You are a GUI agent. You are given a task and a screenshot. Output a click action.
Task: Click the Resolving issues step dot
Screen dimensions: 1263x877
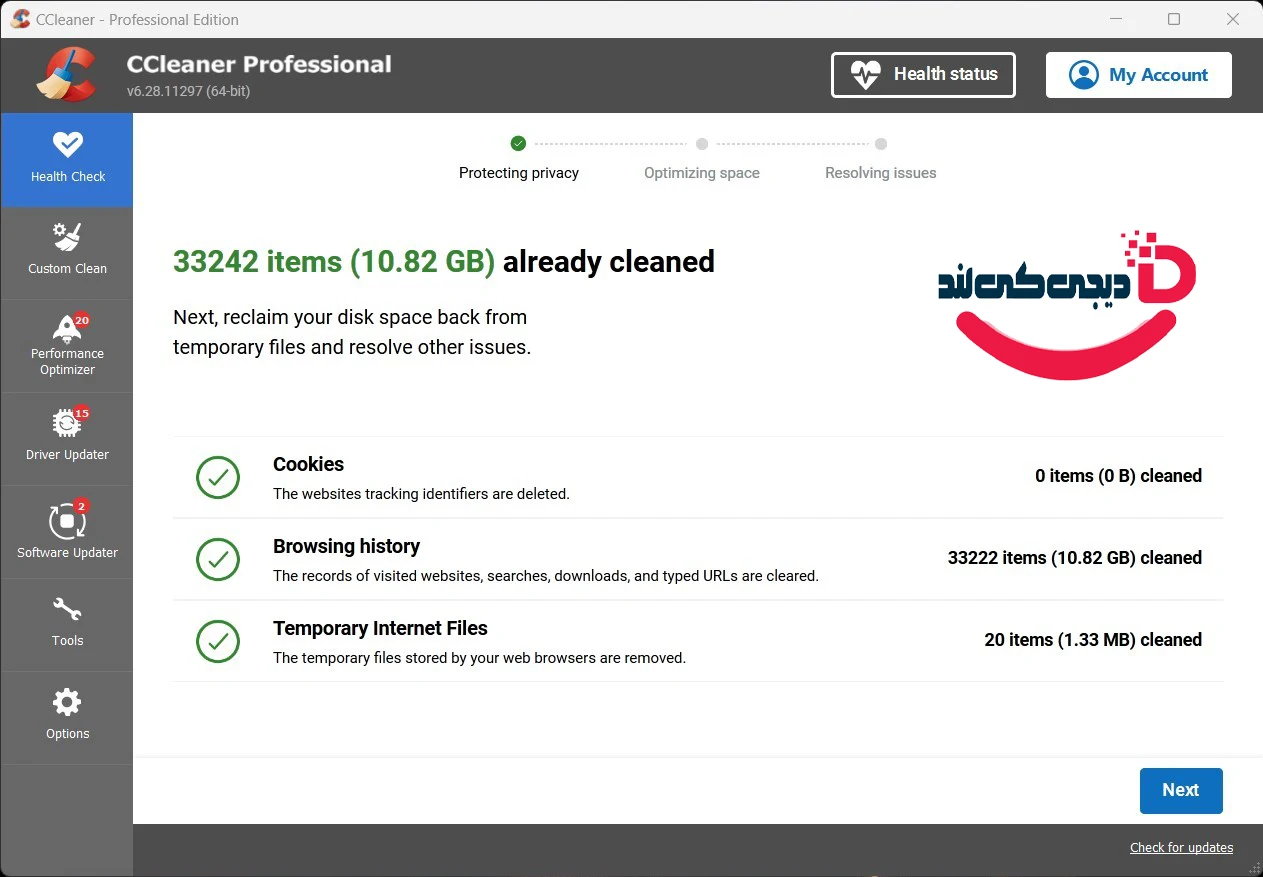pos(881,144)
